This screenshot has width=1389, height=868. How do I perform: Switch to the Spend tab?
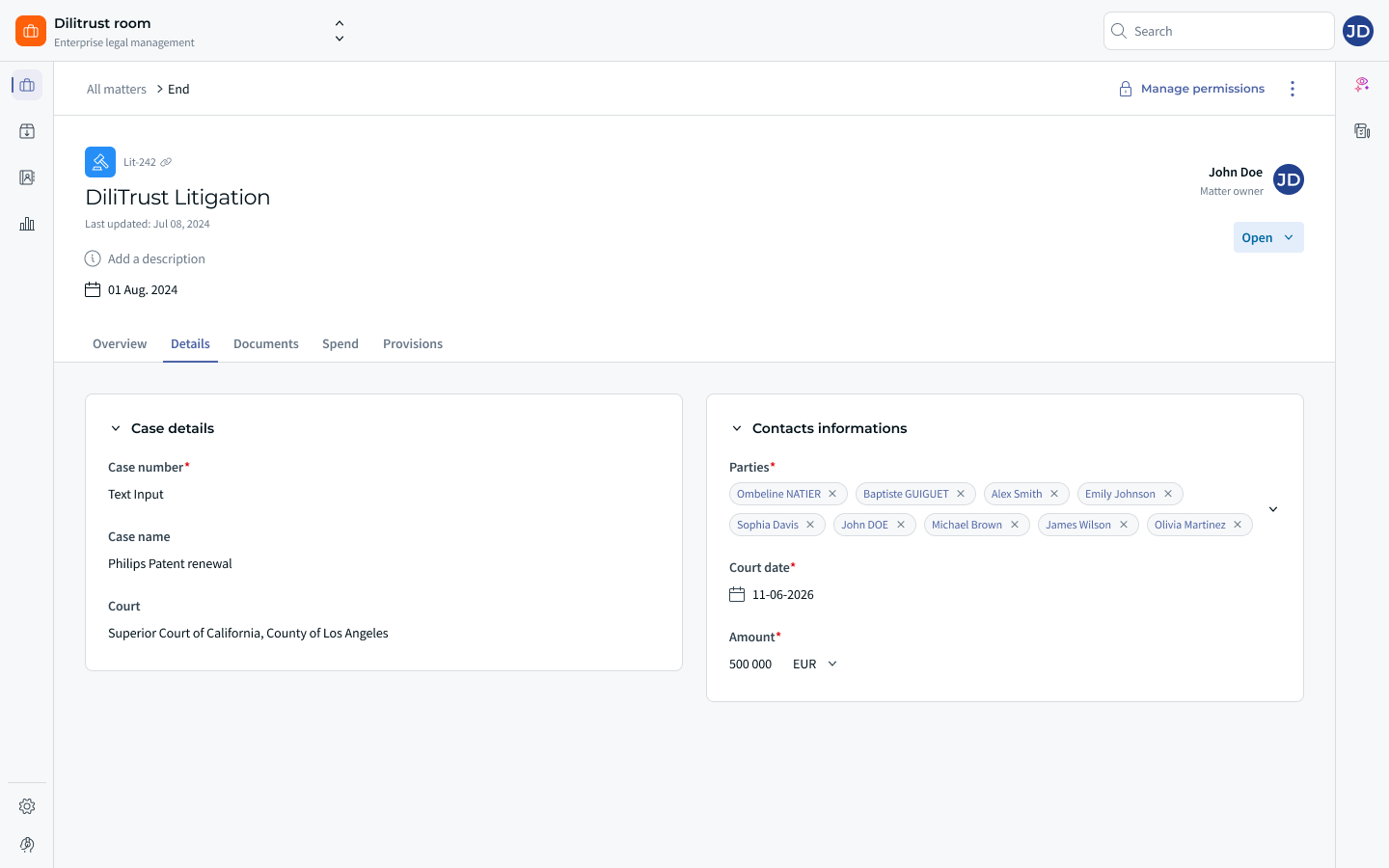click(x=340, y=343)
